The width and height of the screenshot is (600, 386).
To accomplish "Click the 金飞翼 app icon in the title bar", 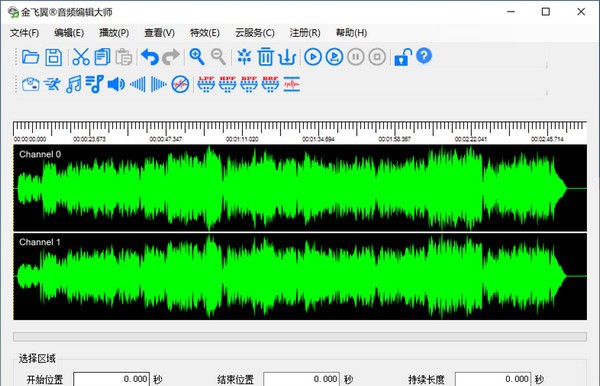I will point(13,12).
